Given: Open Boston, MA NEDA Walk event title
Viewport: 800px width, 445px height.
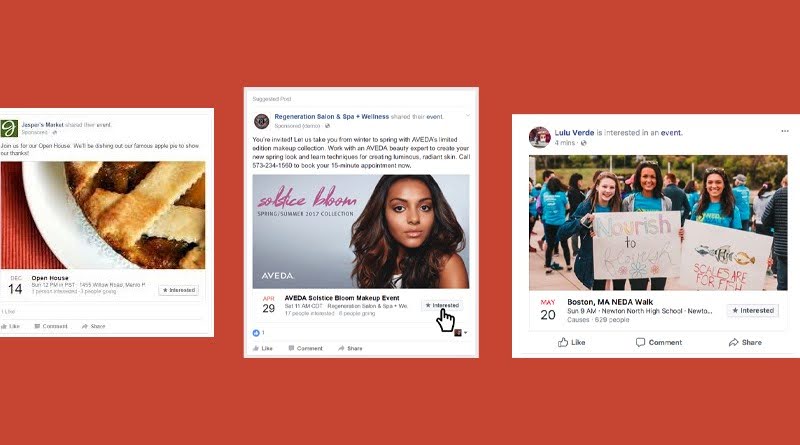Looking at the screenshot, I should click(x=610, y=302).
